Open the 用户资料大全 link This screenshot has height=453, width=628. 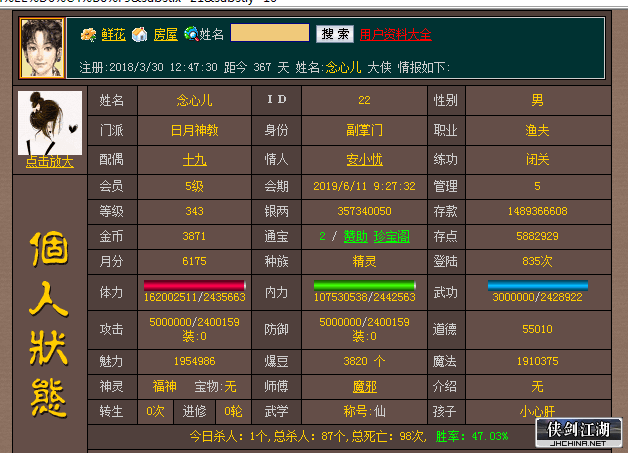tap(395, 34)
